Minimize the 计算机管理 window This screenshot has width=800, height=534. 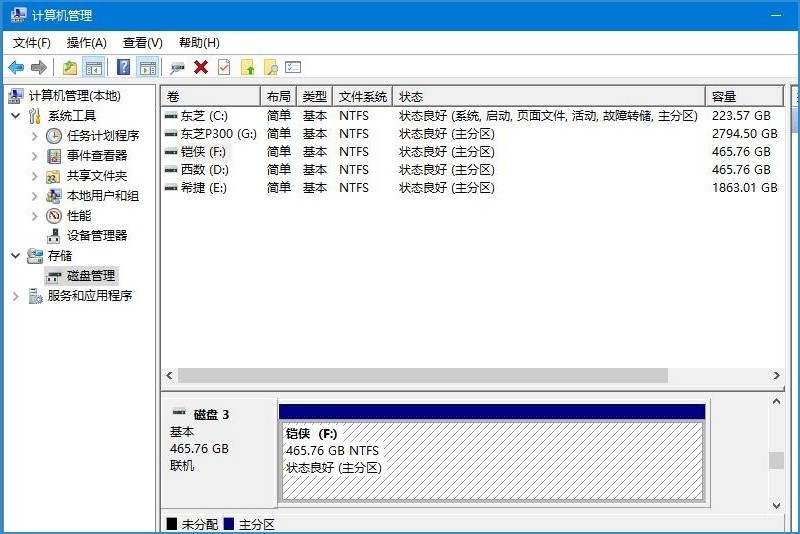coord(776,15)
